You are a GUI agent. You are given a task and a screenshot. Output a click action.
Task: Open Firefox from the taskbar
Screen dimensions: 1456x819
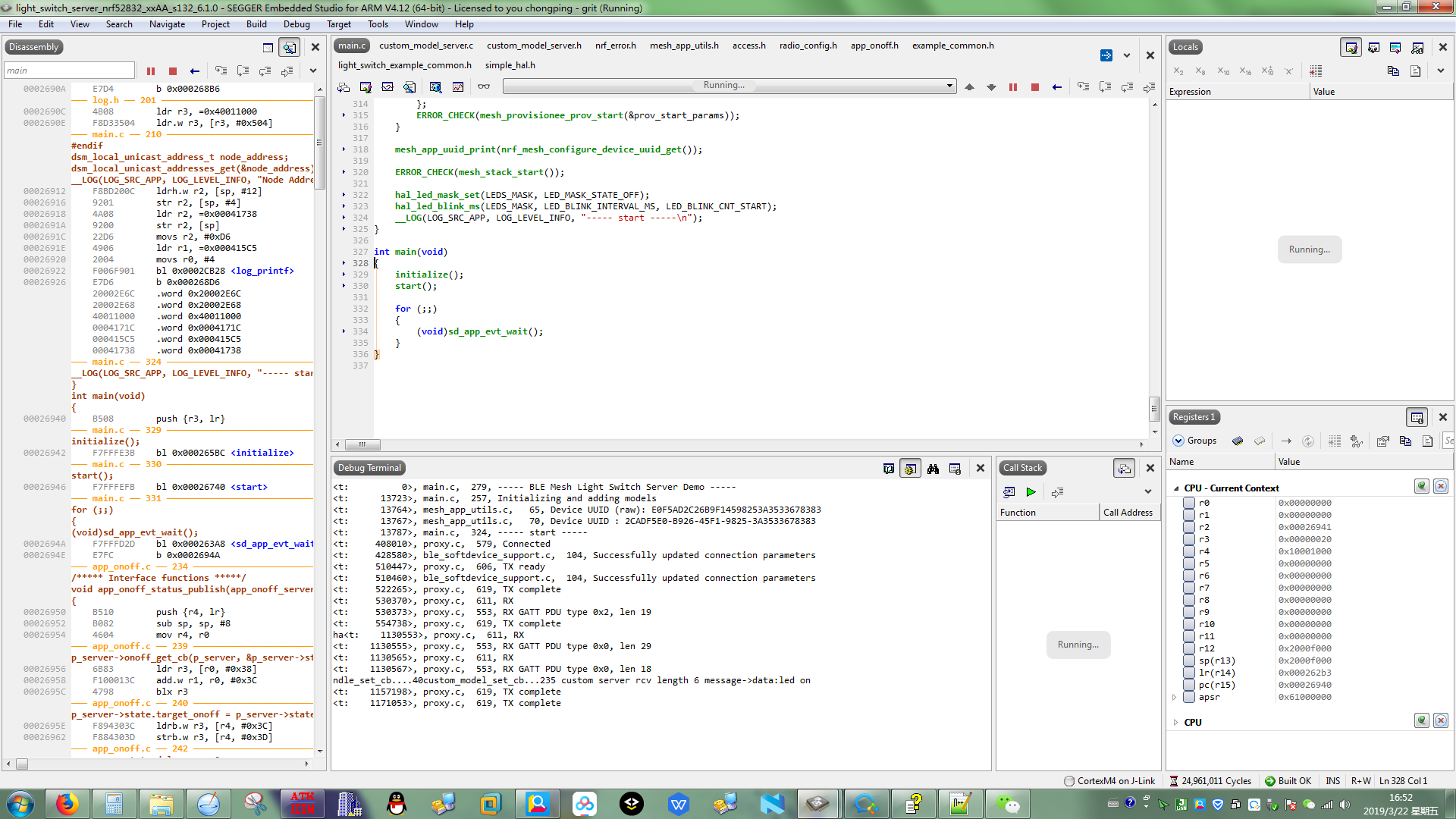[x=67, y=804]
